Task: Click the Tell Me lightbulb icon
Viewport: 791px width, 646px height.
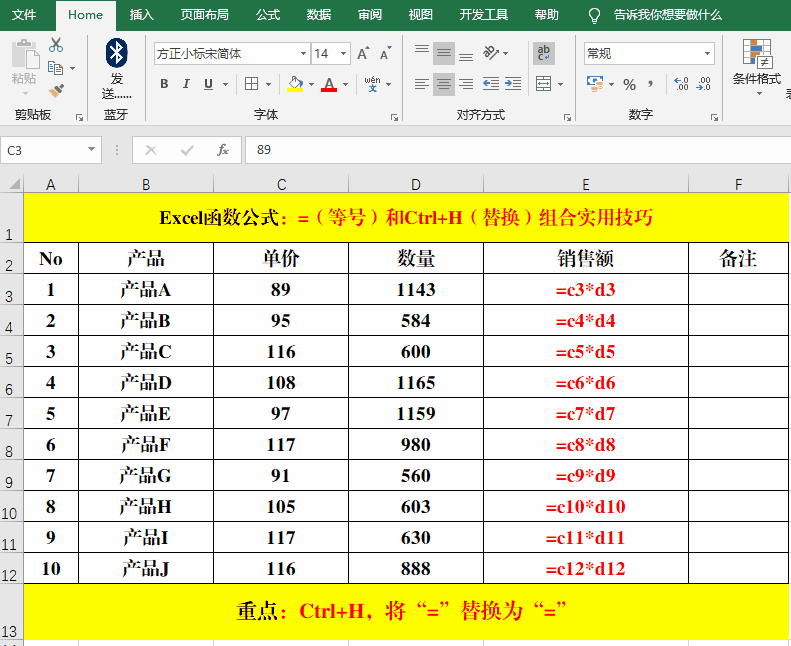Action: click(594, 16)
